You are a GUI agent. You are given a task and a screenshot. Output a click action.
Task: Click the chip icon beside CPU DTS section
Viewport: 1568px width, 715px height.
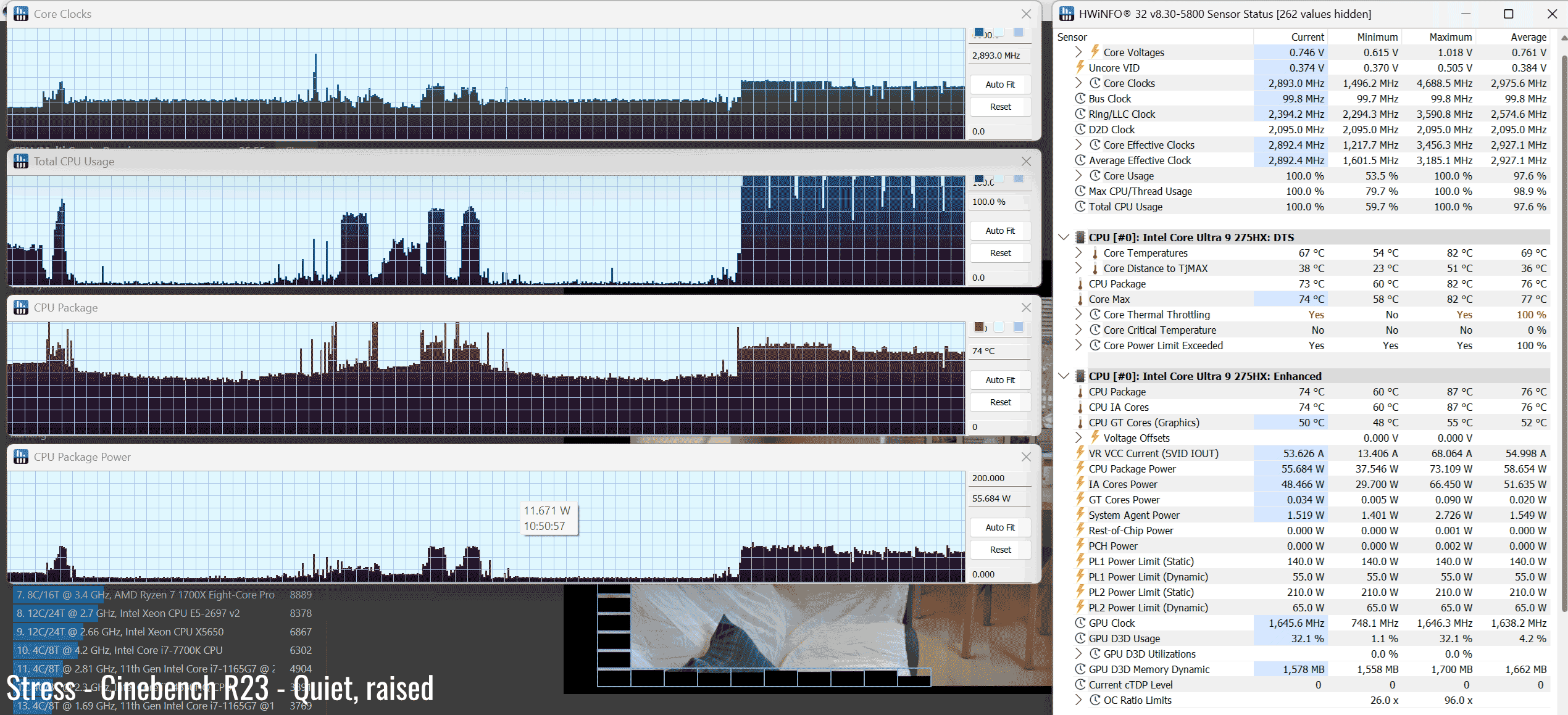pyautogui.click(x=1080, y=238)
